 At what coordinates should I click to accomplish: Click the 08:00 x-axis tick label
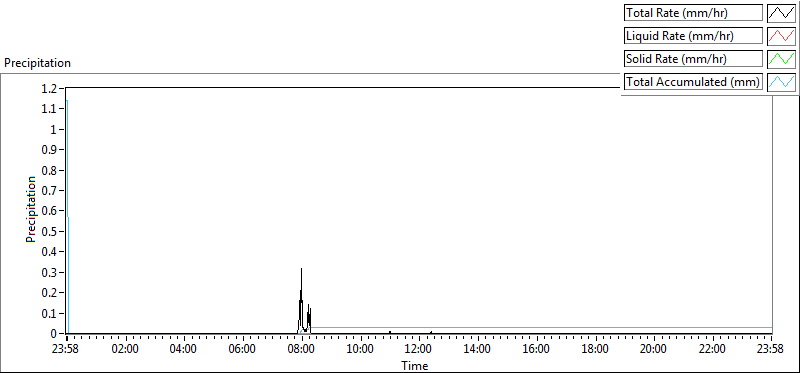[302, 349]
